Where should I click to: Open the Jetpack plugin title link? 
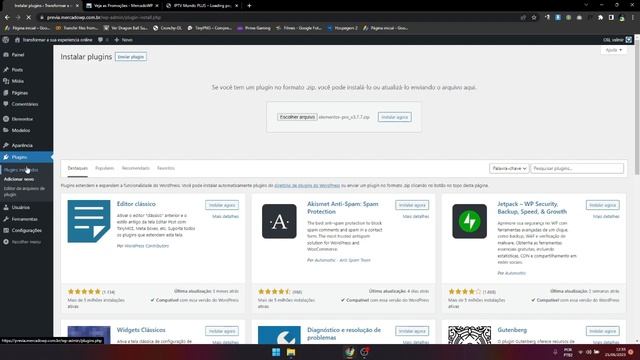532,208
